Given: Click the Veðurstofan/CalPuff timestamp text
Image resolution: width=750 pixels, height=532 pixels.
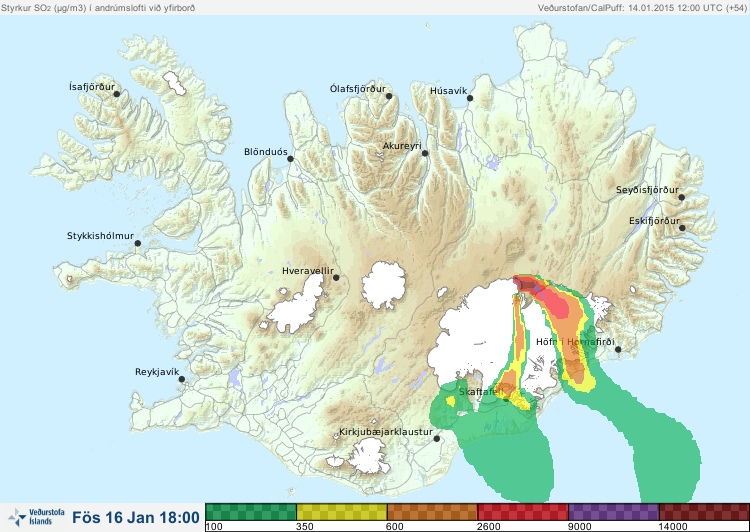Looking at the screenshot, I should (642, 8).
